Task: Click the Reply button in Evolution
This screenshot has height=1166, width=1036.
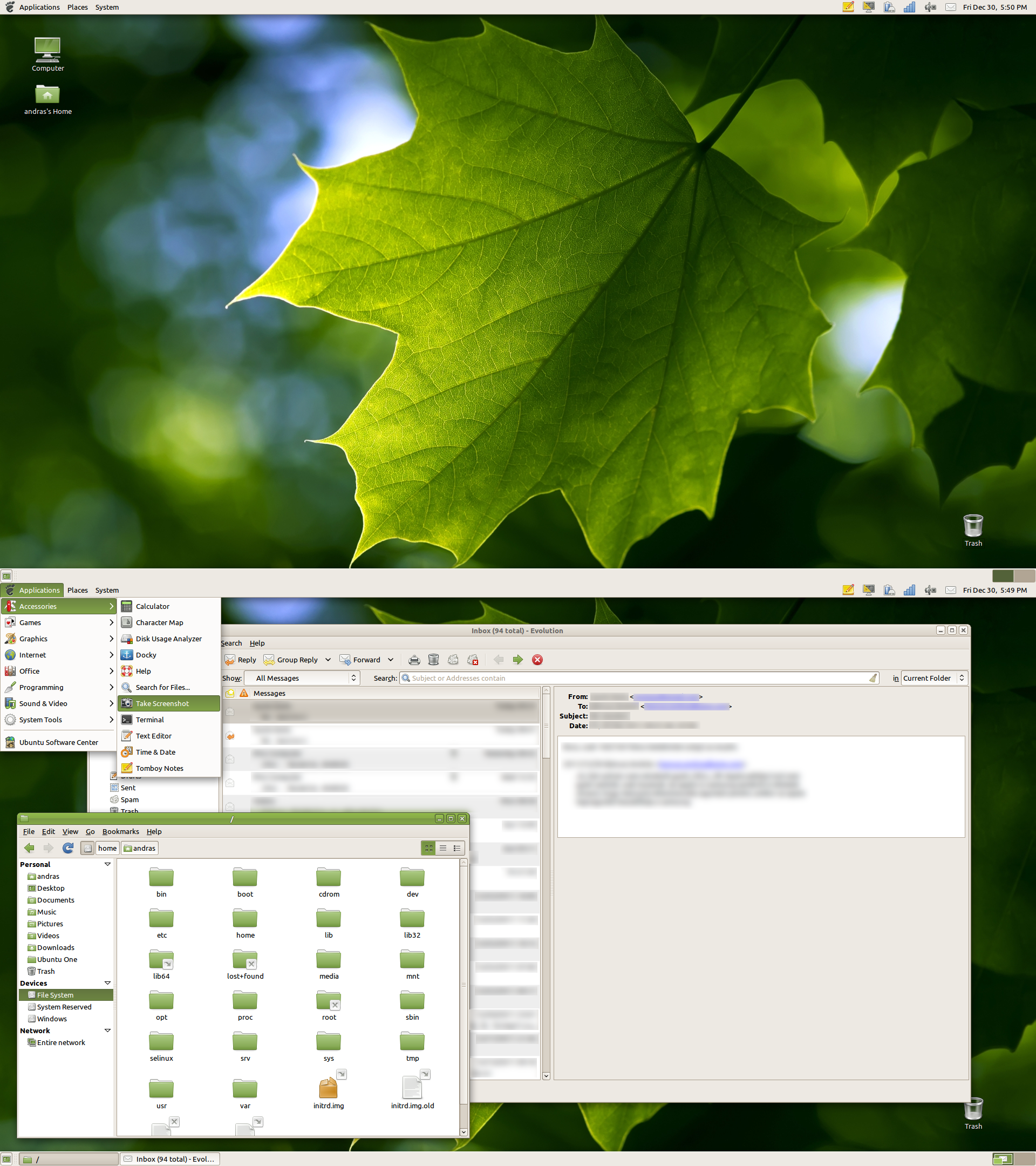Action: pyautogui.click(x=241, y=660)
